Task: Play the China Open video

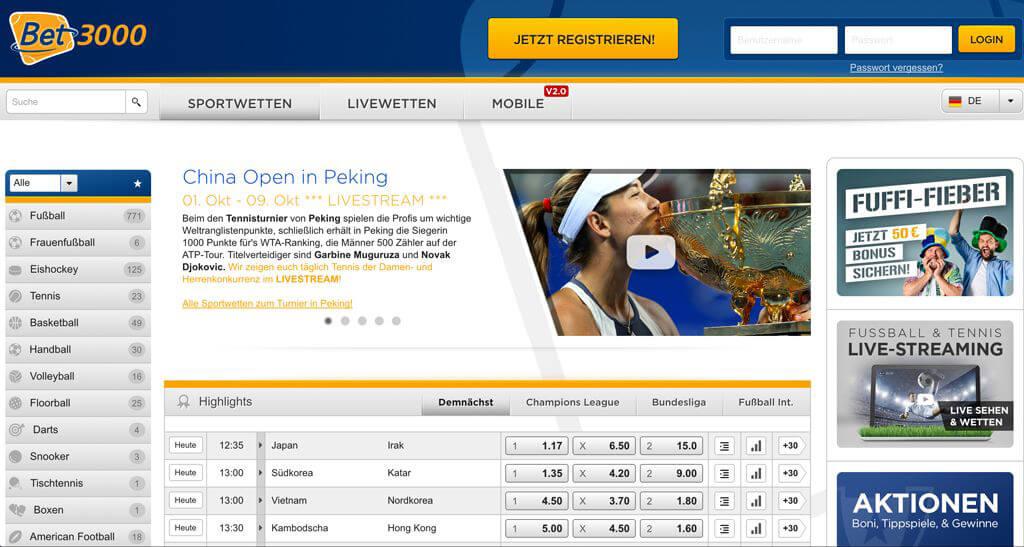Action: 651,252
